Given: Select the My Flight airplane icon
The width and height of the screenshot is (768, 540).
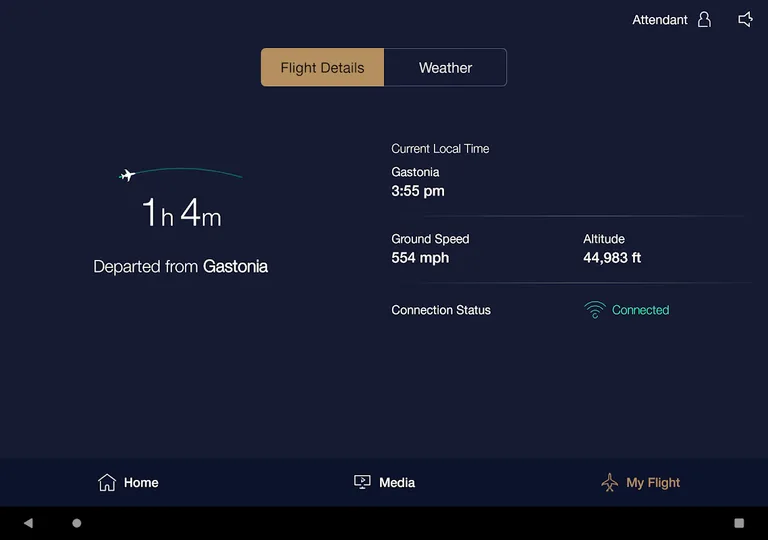Looking at the screenshot, I should (x=609, y=482).
